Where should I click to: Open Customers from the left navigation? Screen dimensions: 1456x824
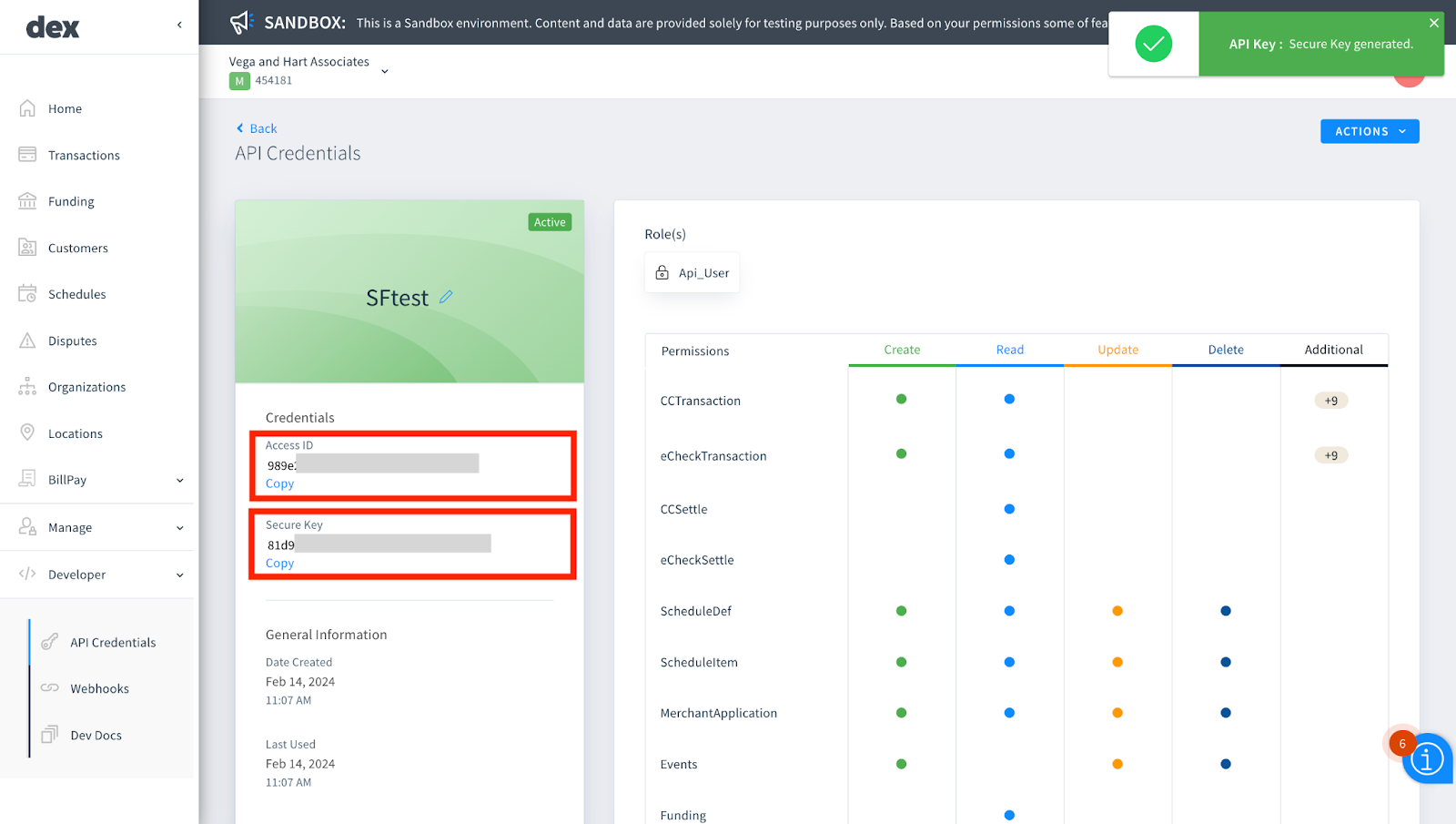coord(77,248)
